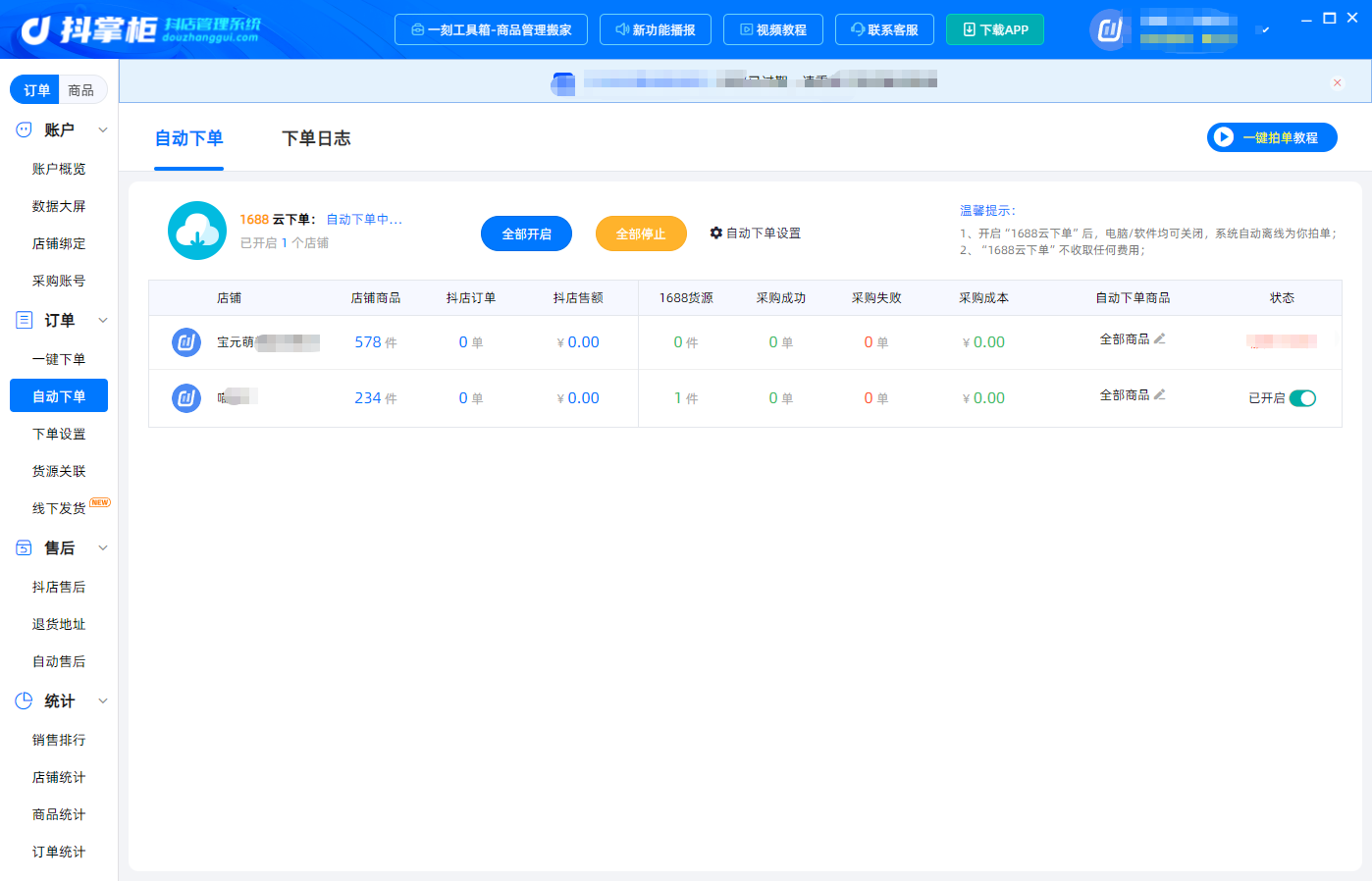Open 销售排行 in sidebar
This screenshot has height=881, width=1372.
(x=59, y=740)
